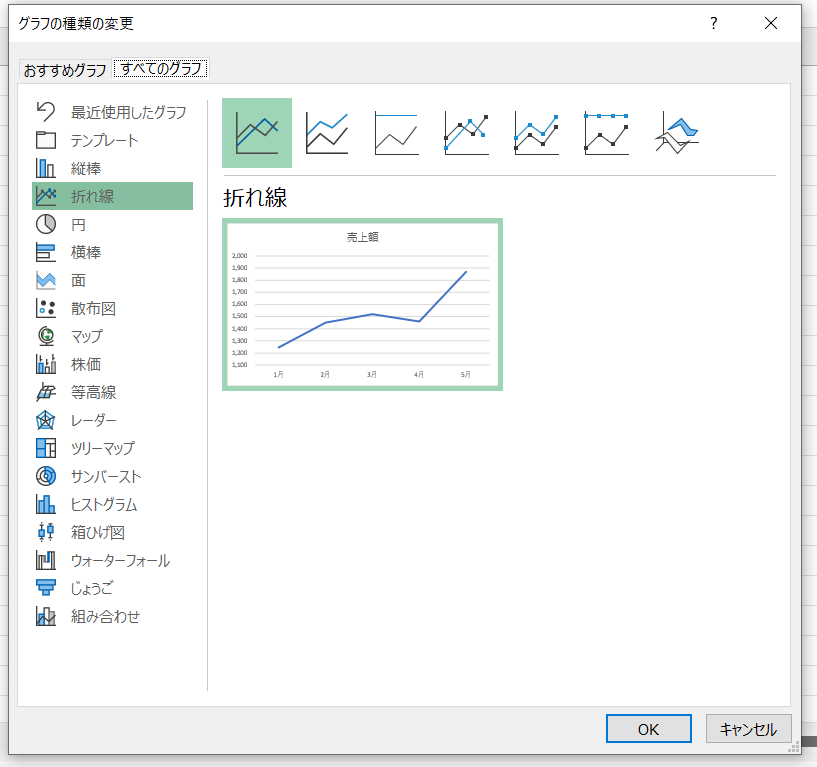Switch to the おすすめグラフ tab
The height and width of the screenshot is (767, 817).
(x=65, y=69)
